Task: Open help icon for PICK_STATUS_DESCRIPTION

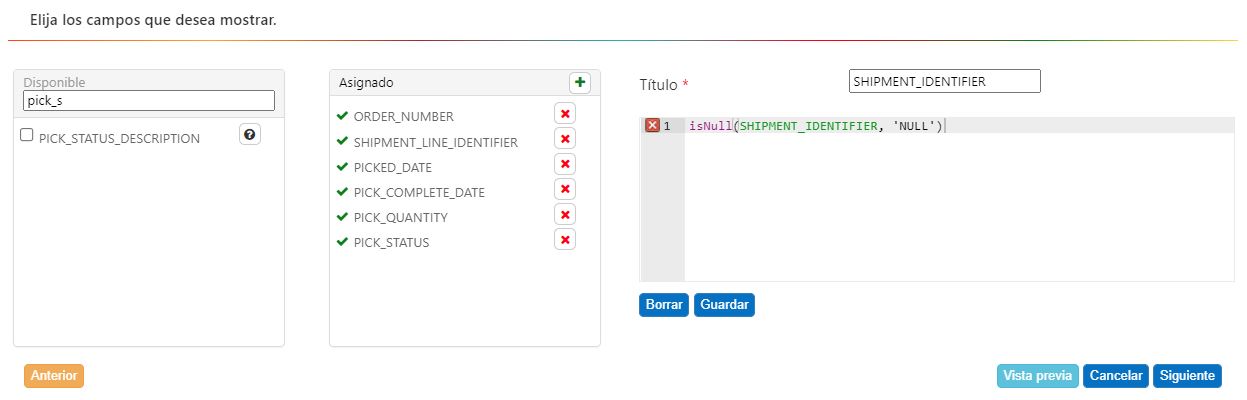Action: click(250, 135)
